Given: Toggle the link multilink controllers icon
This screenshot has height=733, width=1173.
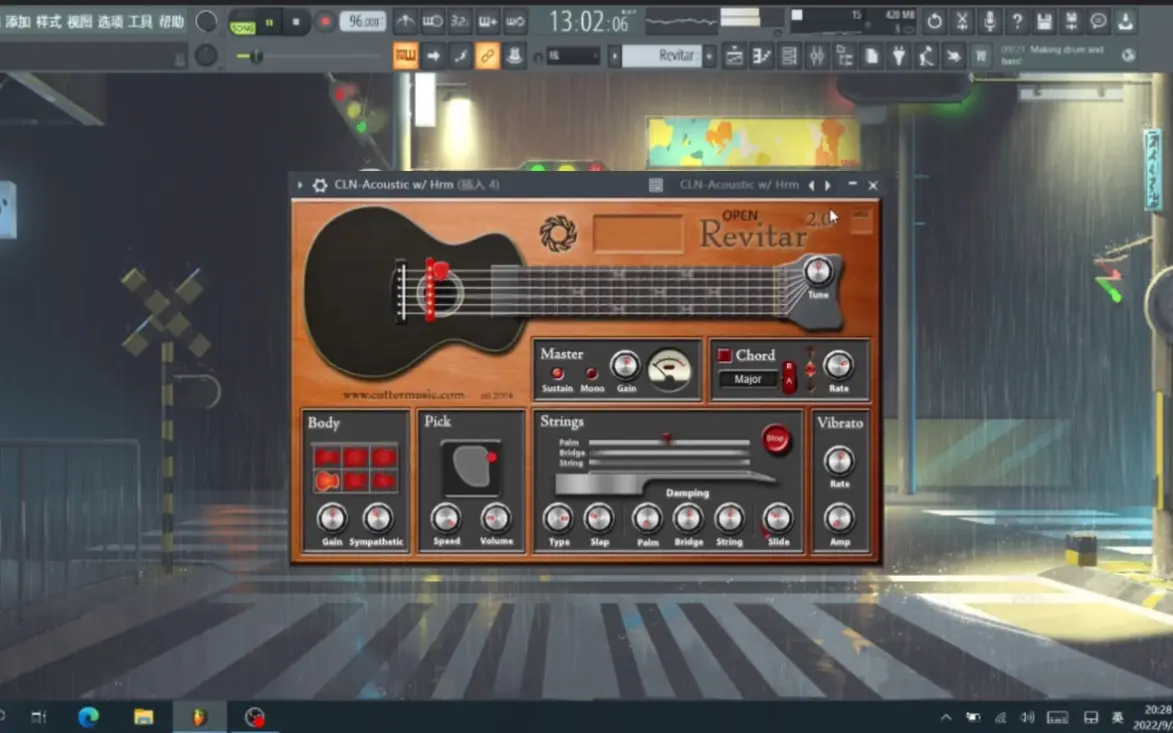Looking at the screenshot, I should click(x=487, y=55).
